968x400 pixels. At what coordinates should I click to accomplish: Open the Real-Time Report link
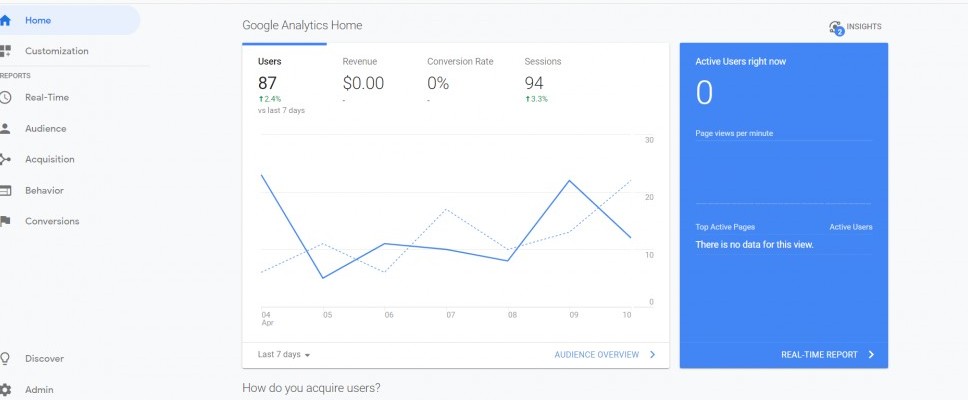(819, 354)
